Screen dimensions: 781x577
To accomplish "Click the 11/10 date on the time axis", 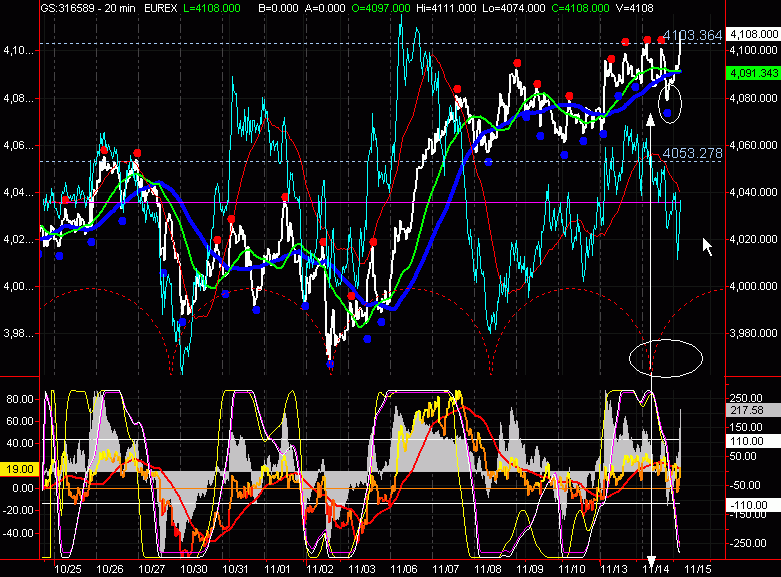I will point(572,569).
